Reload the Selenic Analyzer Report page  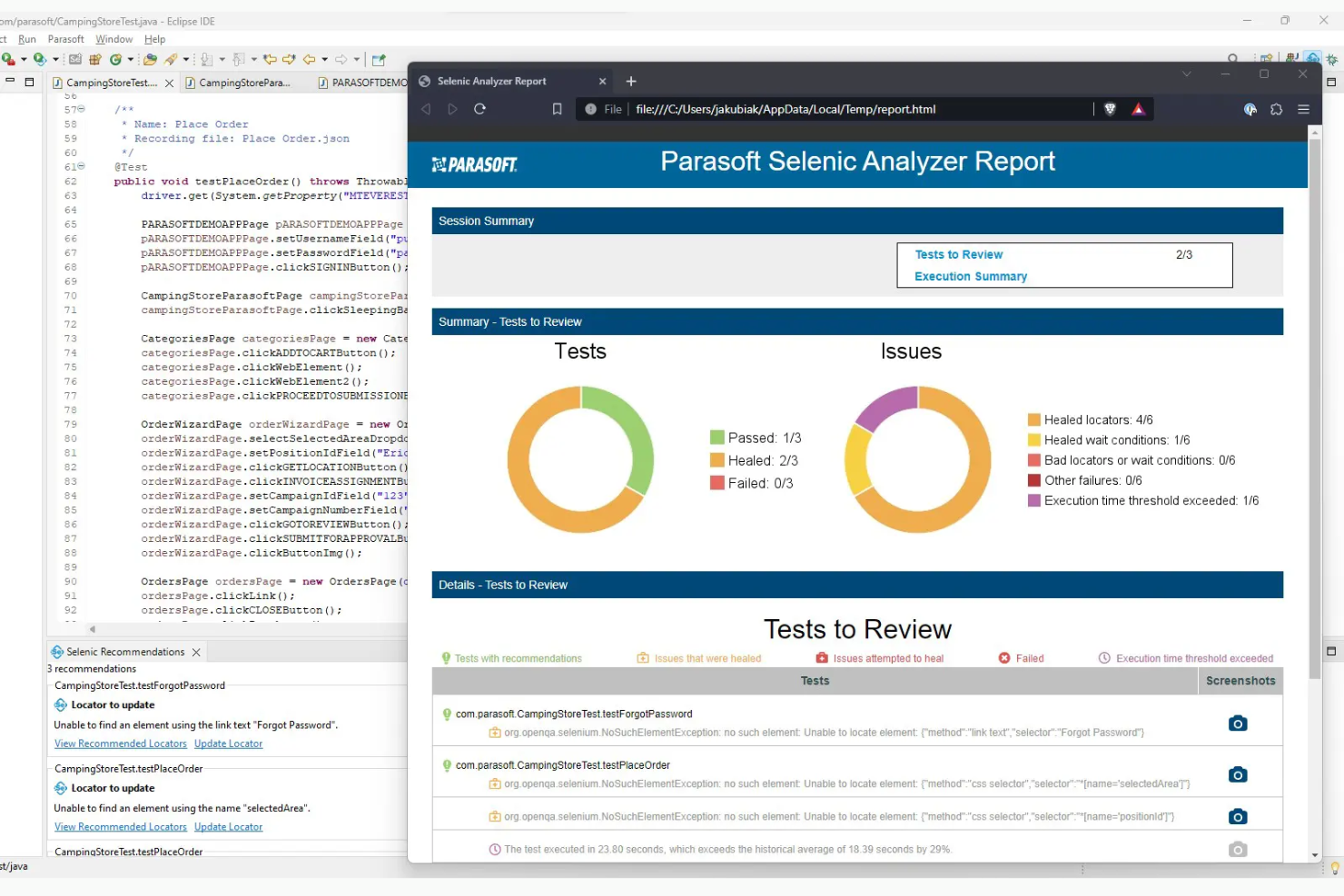pyautogui.click(x=480, y=109)
